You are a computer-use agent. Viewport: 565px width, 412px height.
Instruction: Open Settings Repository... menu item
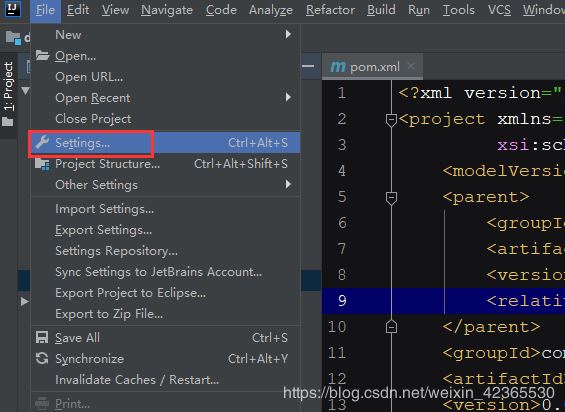point(166,251)
